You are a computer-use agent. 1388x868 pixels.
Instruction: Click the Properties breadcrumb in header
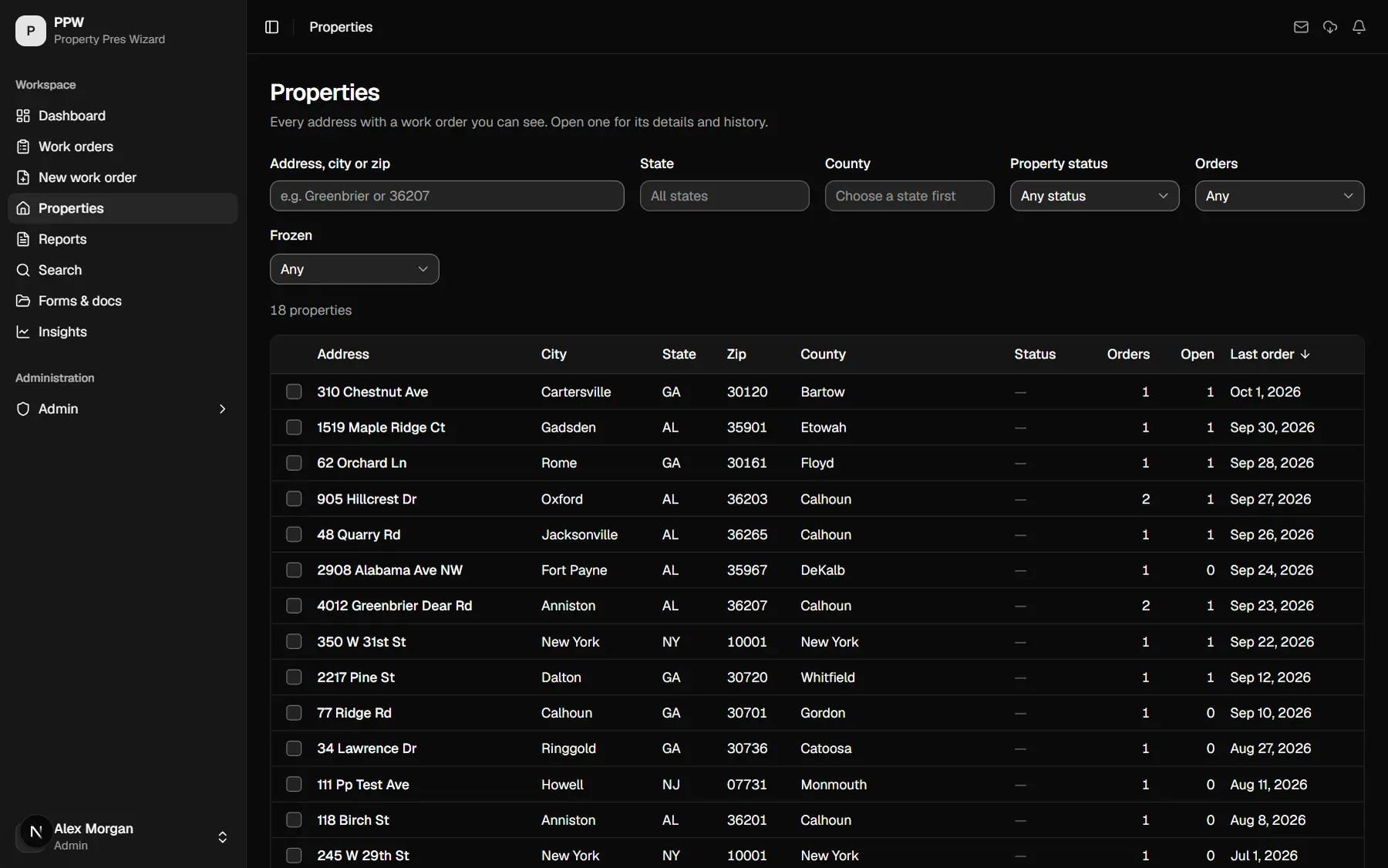(x=341, y=27)
